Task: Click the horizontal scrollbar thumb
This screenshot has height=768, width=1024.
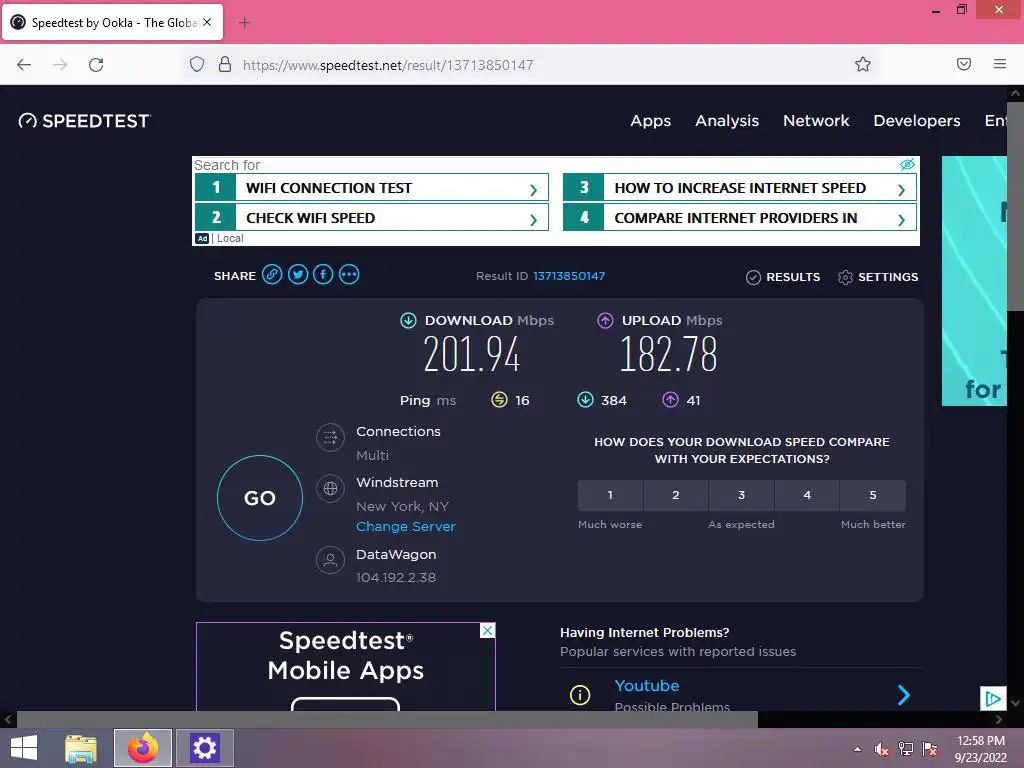Action: (x=387, y=720)
